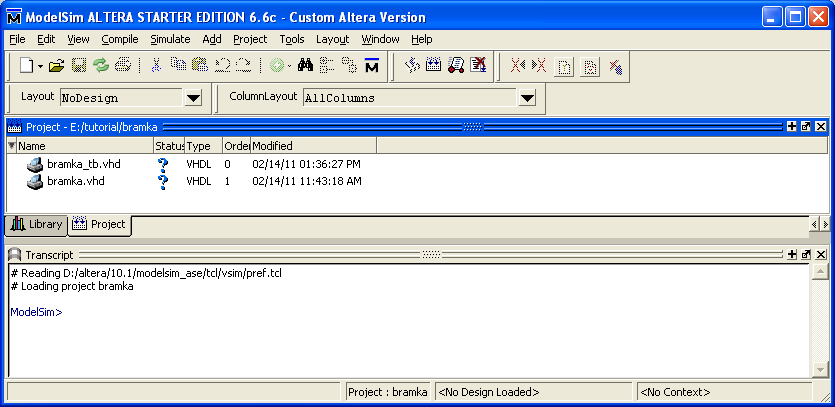Undock the Transcript pane
835x407 pixels.
[806, 255]
